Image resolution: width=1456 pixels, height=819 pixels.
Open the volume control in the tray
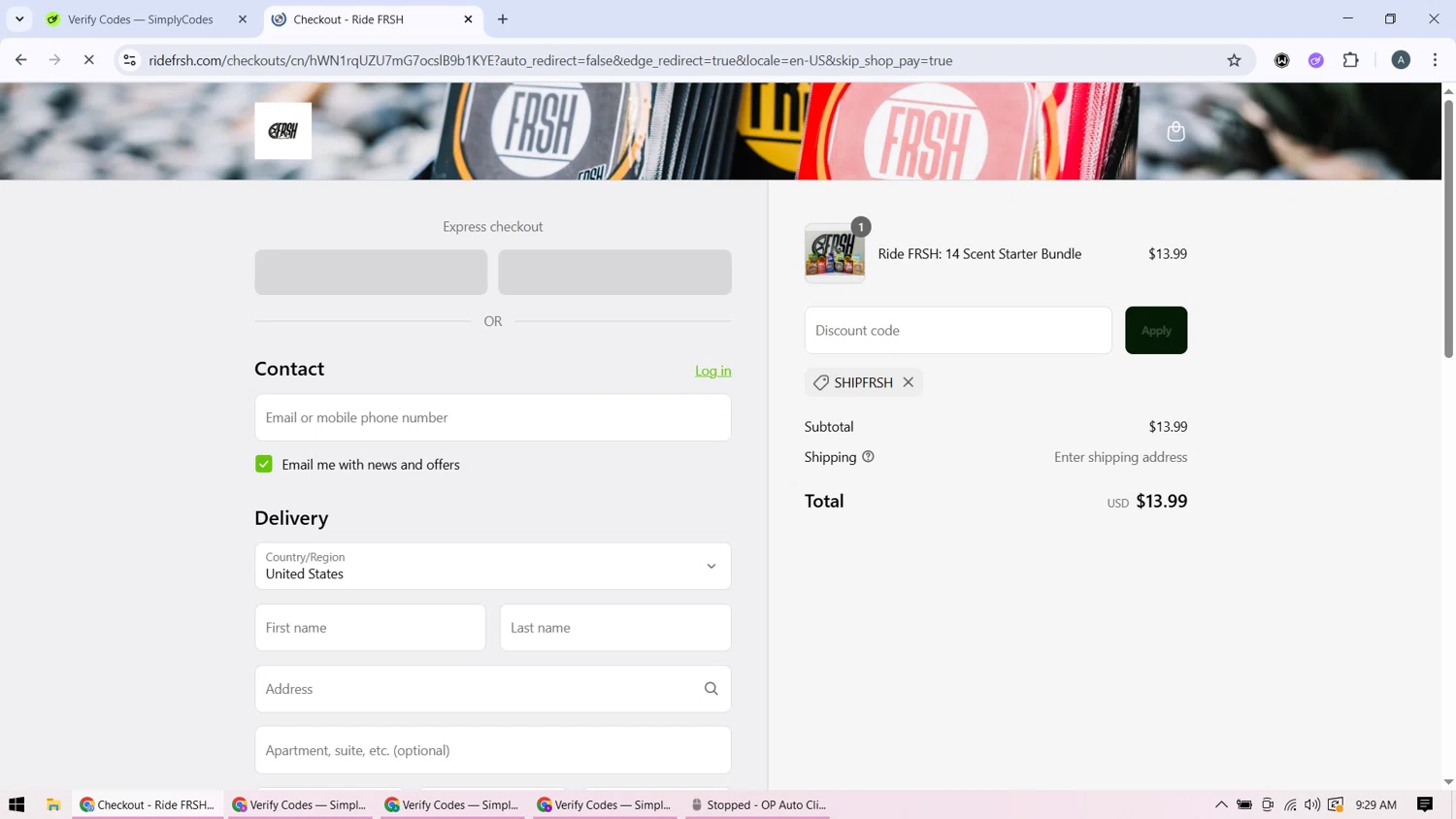(1312, 804)
